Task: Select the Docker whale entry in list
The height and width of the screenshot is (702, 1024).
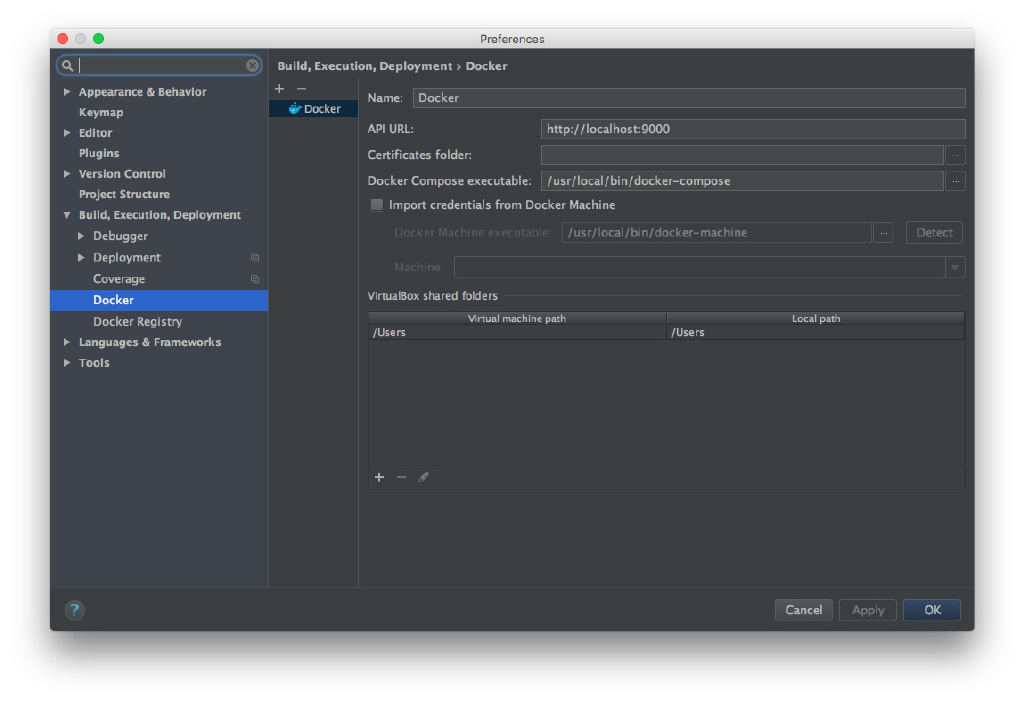Action: [314, 109]
